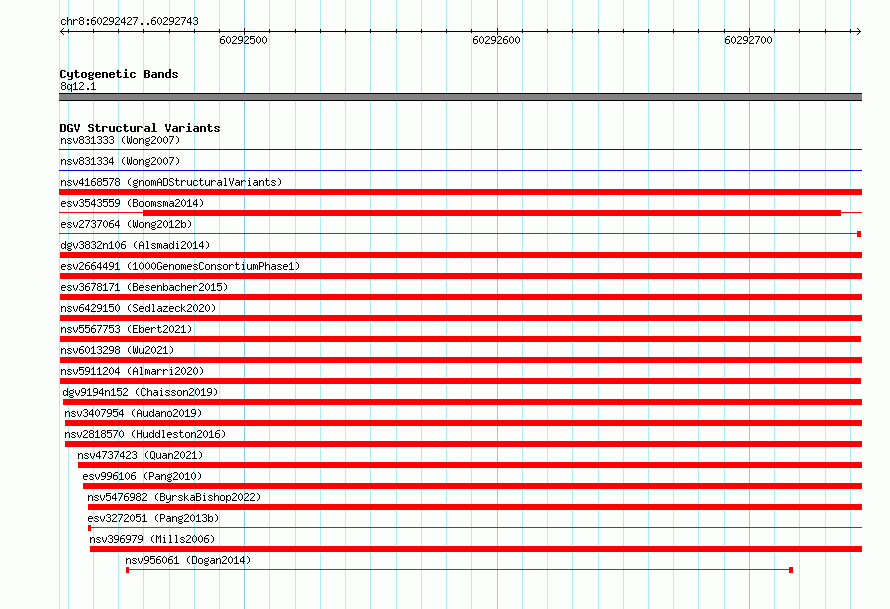Open dgv9194n152 (Chaisson2019) label
Screen dimensions: 890x609
[140, 392]
